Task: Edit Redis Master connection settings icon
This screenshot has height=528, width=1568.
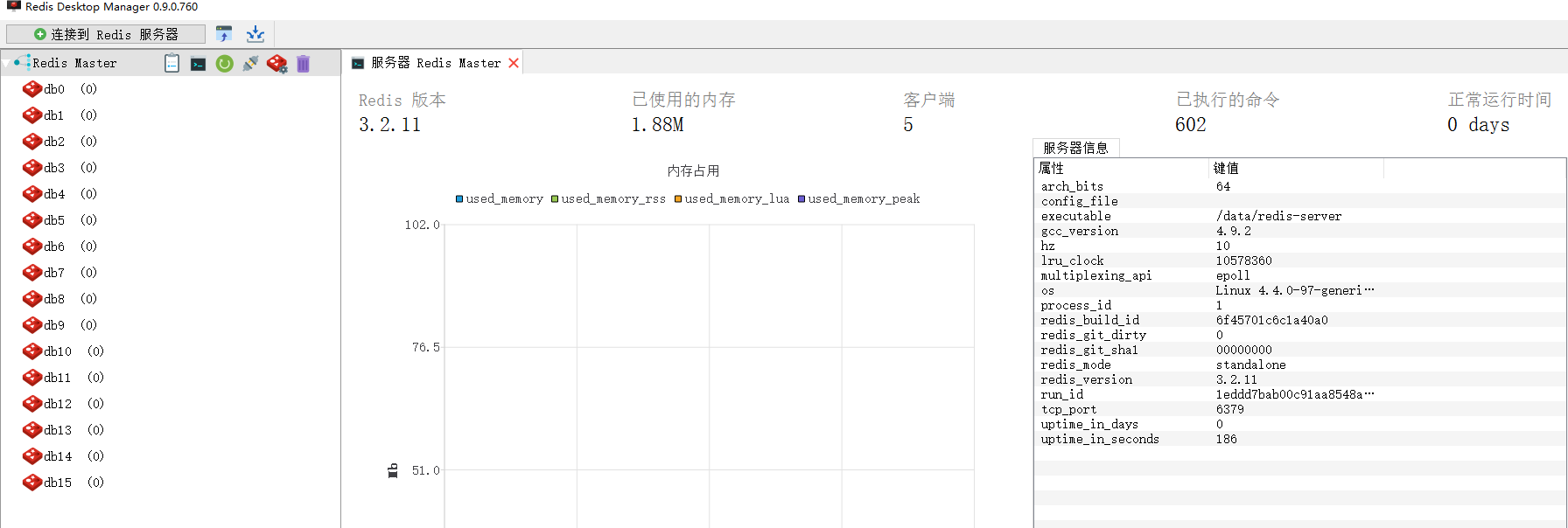Action: [277, 64]
